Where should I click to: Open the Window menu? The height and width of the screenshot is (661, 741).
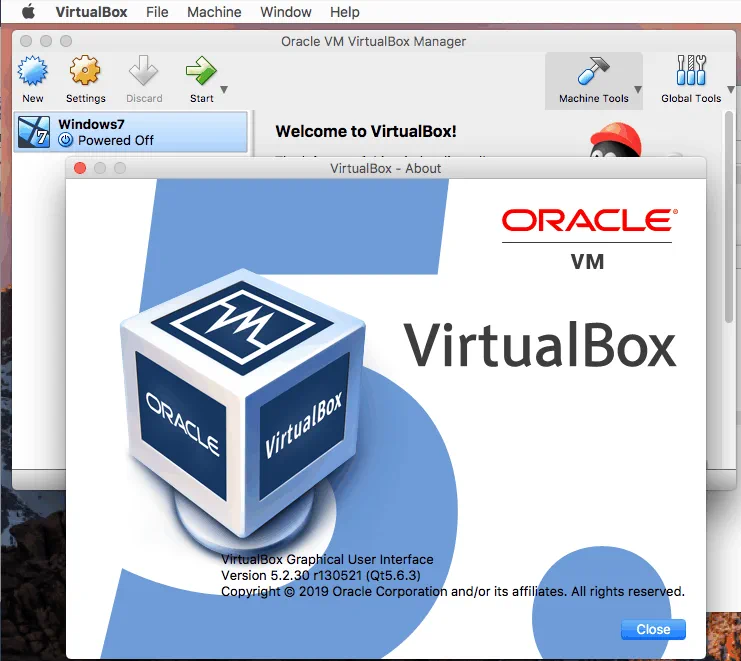click(x=285, y=12)
